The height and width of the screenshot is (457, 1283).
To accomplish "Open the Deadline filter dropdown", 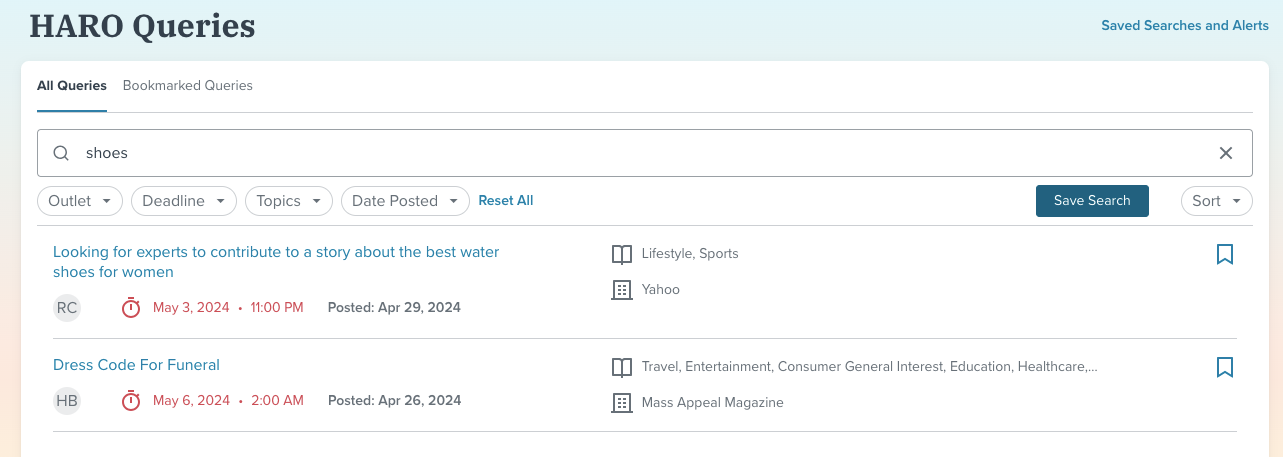I will pyautogui.click(x=183, y=201).
